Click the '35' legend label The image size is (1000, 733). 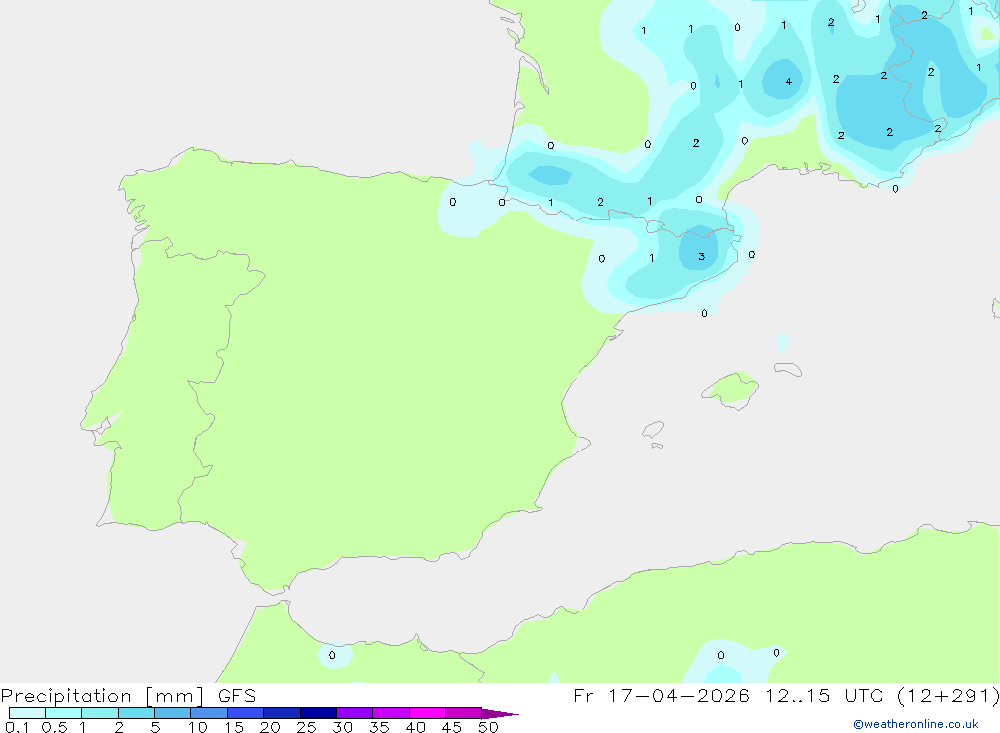click(379, 727)
